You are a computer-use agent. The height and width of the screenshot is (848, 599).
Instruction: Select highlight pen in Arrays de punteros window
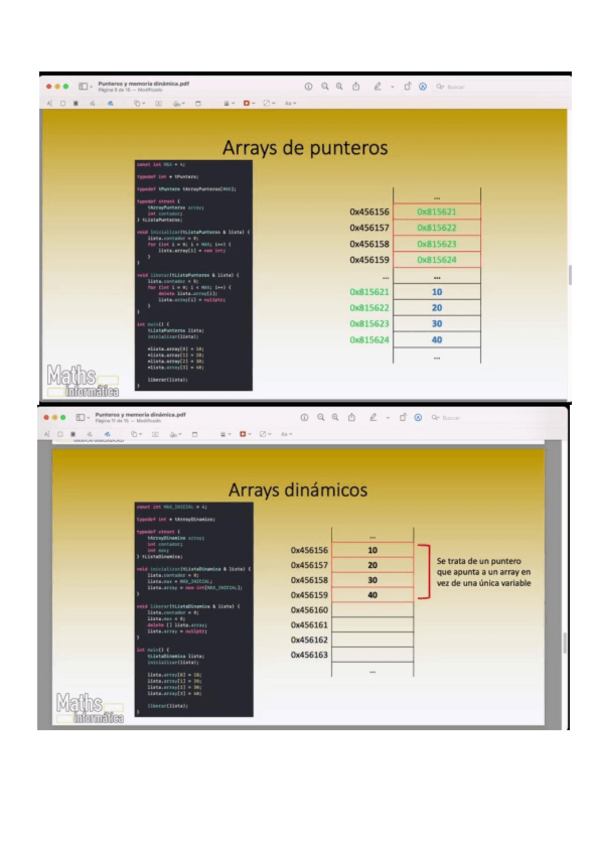point(377,87)
